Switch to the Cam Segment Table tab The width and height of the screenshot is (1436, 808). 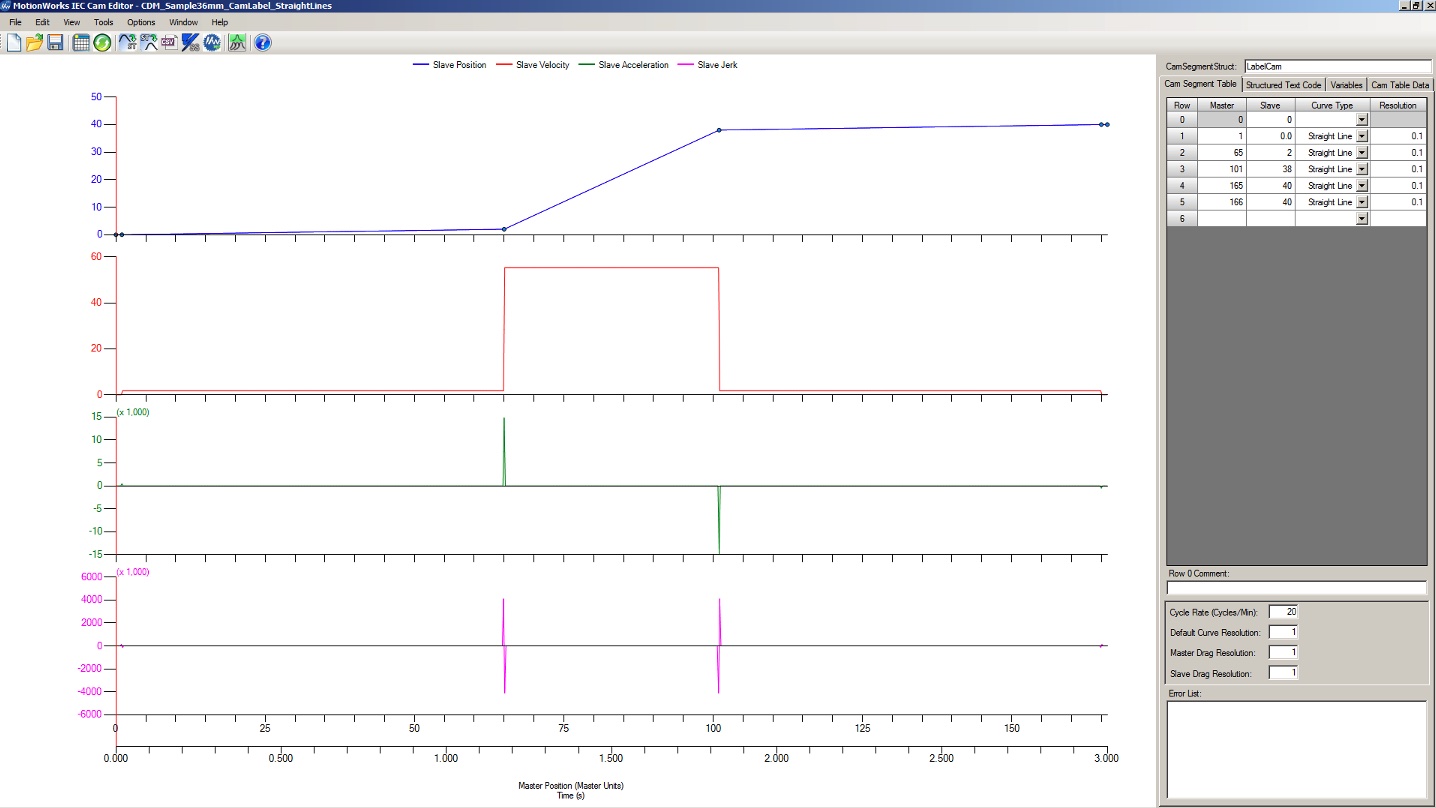click(x=1200, y=84)
